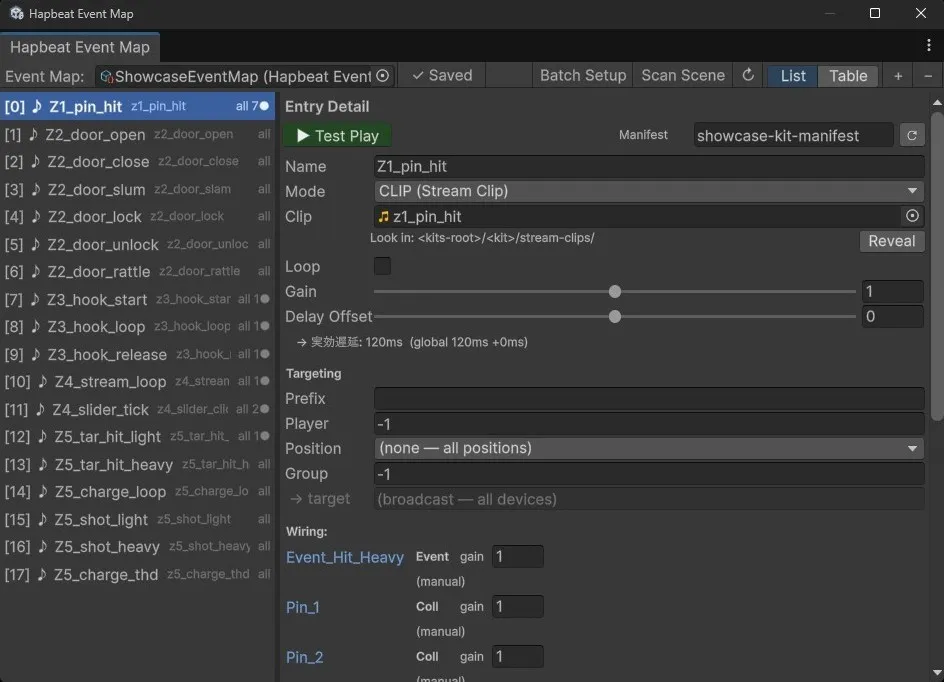Click the Scan Scene button
The height and width of the screenshot is (682, 944).
pos(683,75)
